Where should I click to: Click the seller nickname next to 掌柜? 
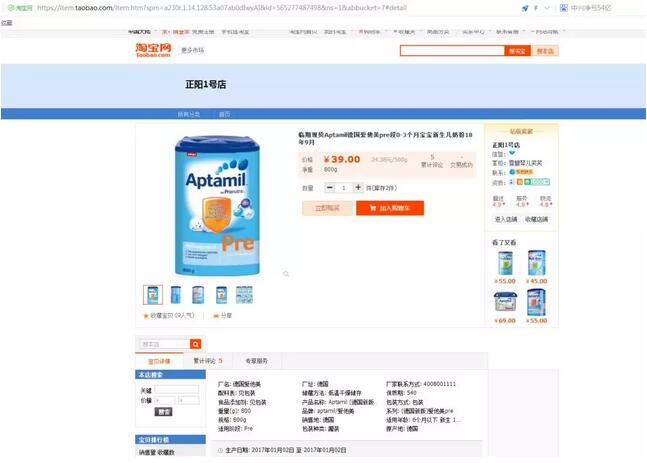tap(525, 163)
